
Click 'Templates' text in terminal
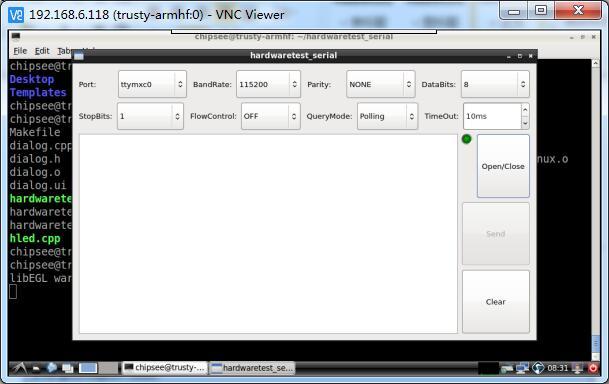coord(38,92)
